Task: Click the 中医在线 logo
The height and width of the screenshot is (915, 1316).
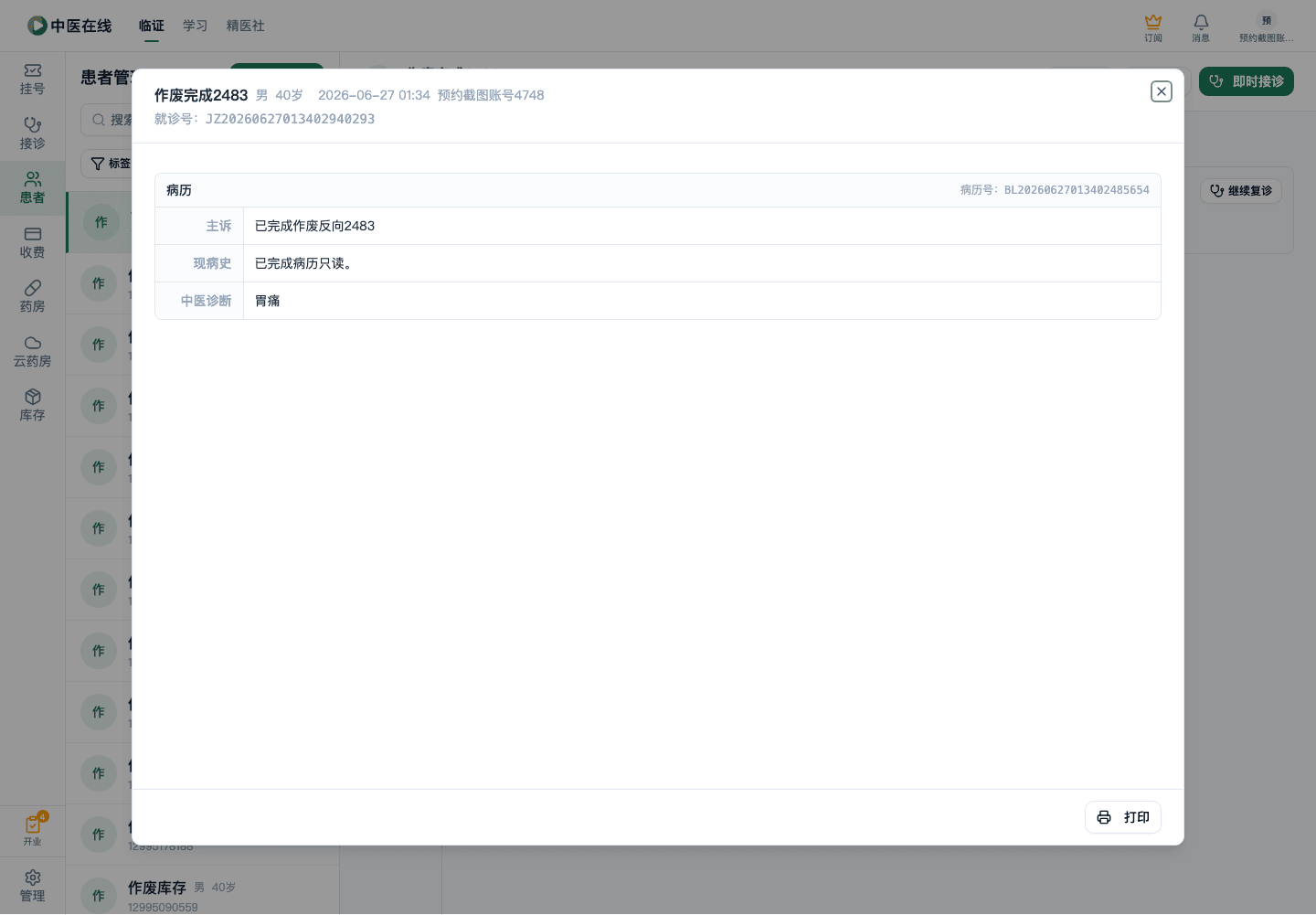Action: (x=69, y=26)
